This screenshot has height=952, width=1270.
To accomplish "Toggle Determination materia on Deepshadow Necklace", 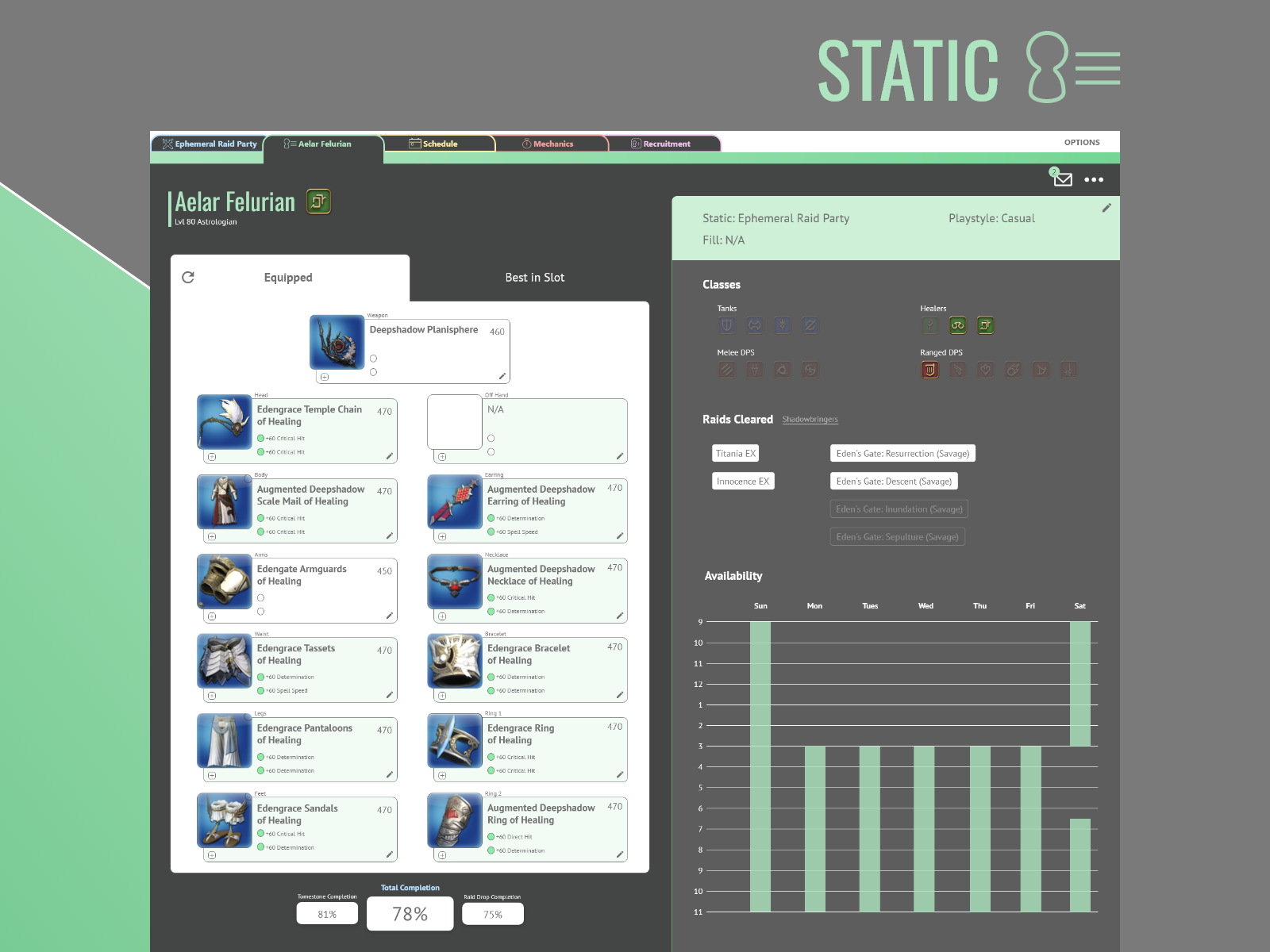I will [491, 611].
